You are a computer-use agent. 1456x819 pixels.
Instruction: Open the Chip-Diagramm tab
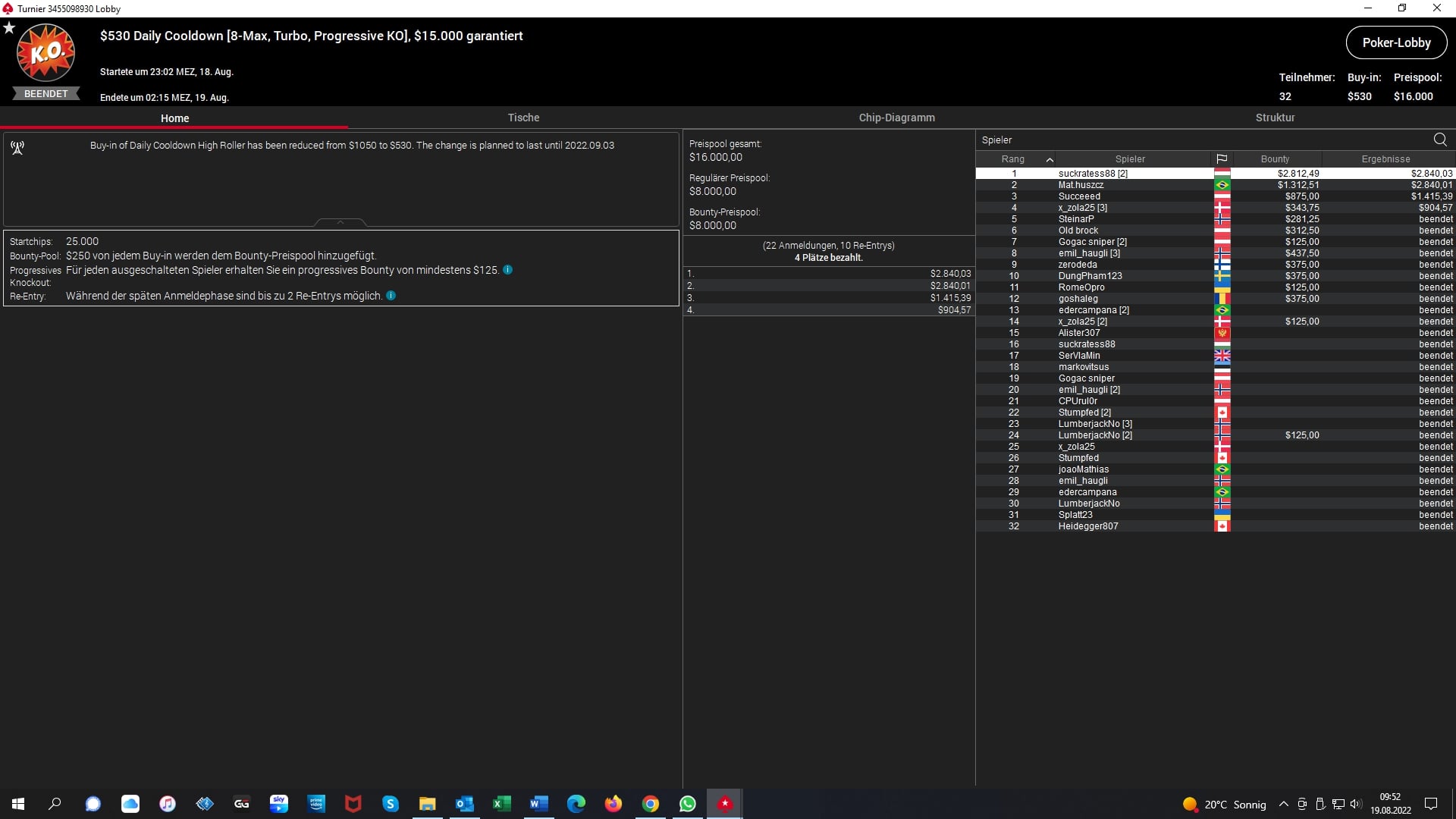896,118
